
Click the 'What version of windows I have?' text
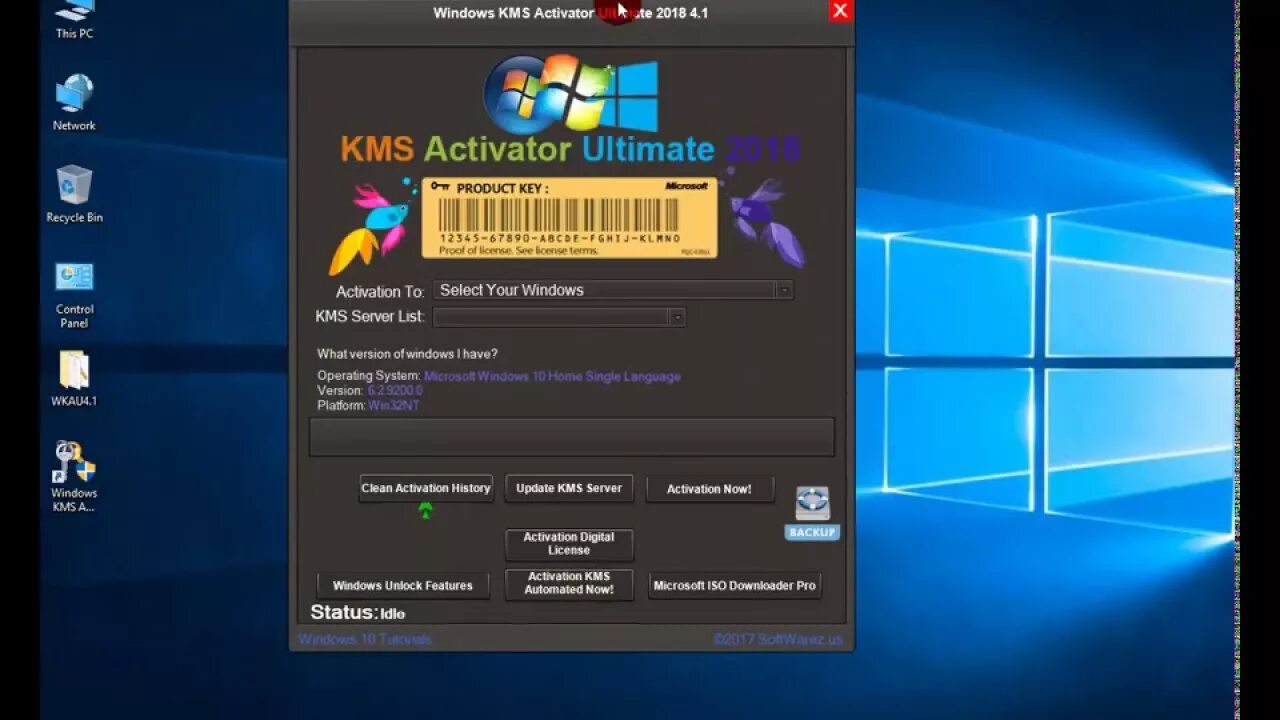(x=407, y=354)
